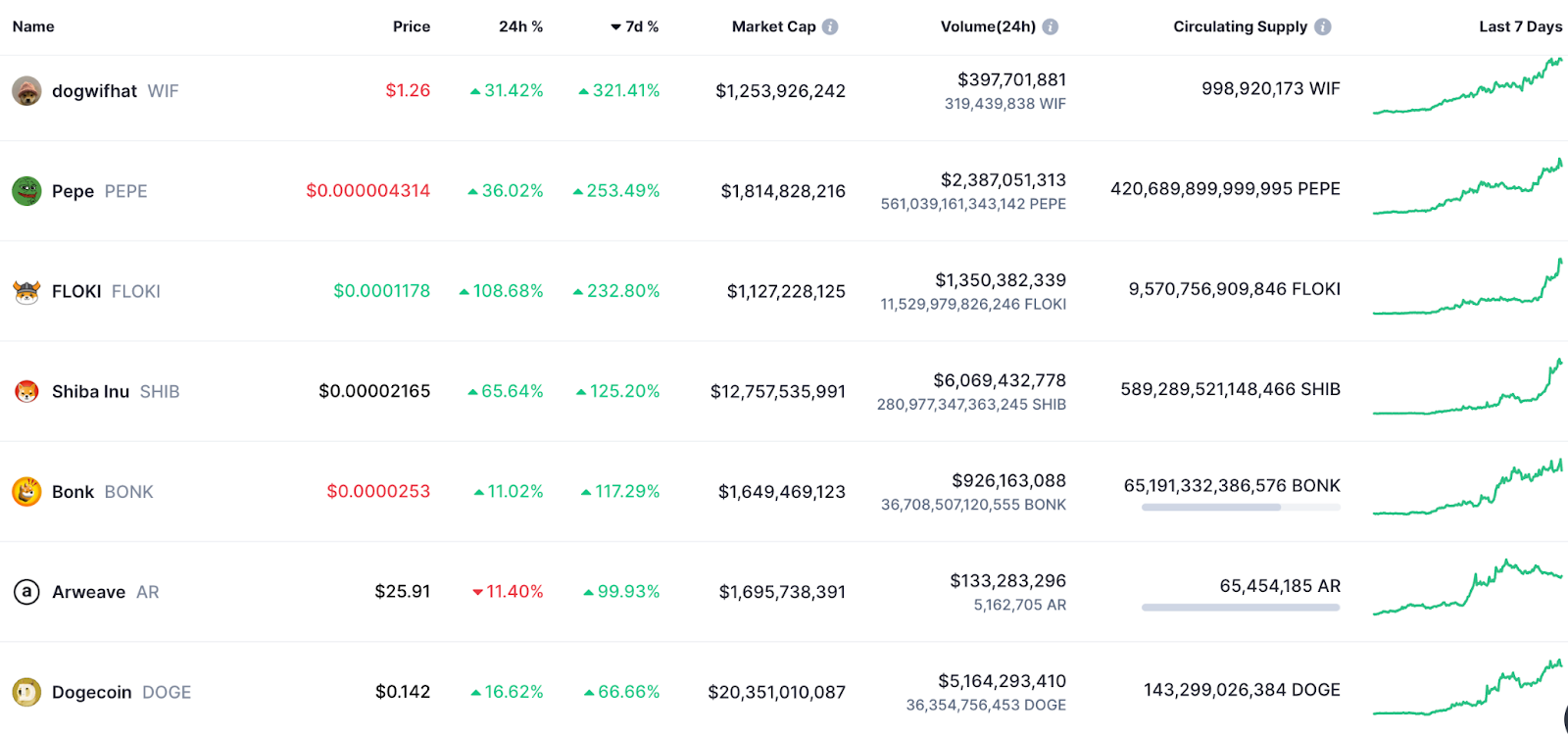1568x736 pixels.
Task: Click Bonk's market cap $1,649,469,123
Action: 782,491
